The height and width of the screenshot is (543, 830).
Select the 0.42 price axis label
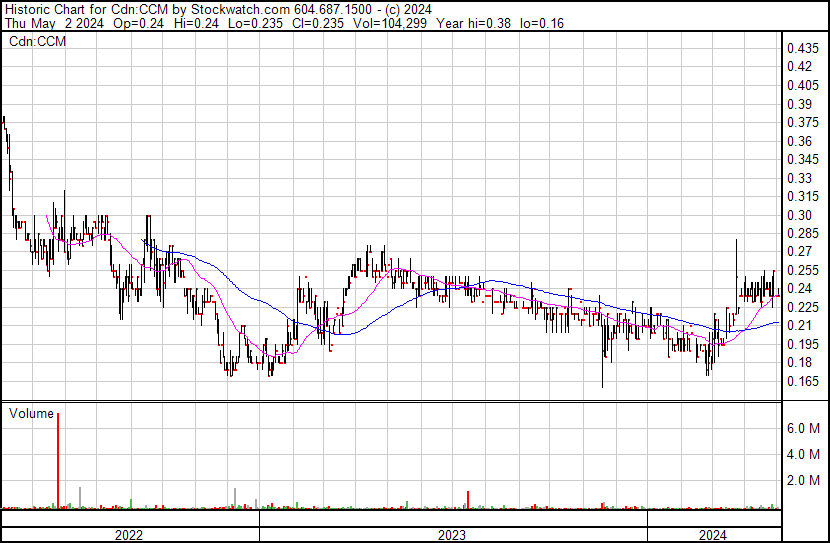pyautogui.click(x=799, y=67)
